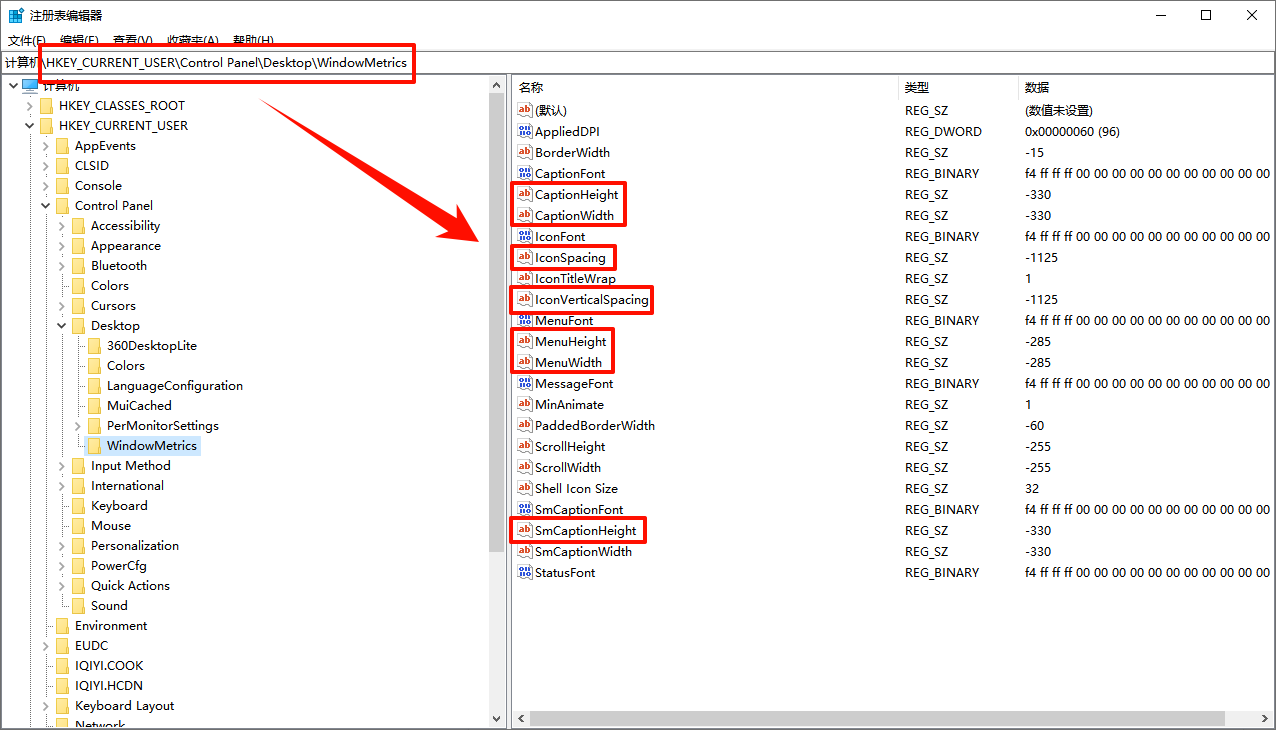Select the CaptionWidth value name
The image size is (1276, 730).
574,216
